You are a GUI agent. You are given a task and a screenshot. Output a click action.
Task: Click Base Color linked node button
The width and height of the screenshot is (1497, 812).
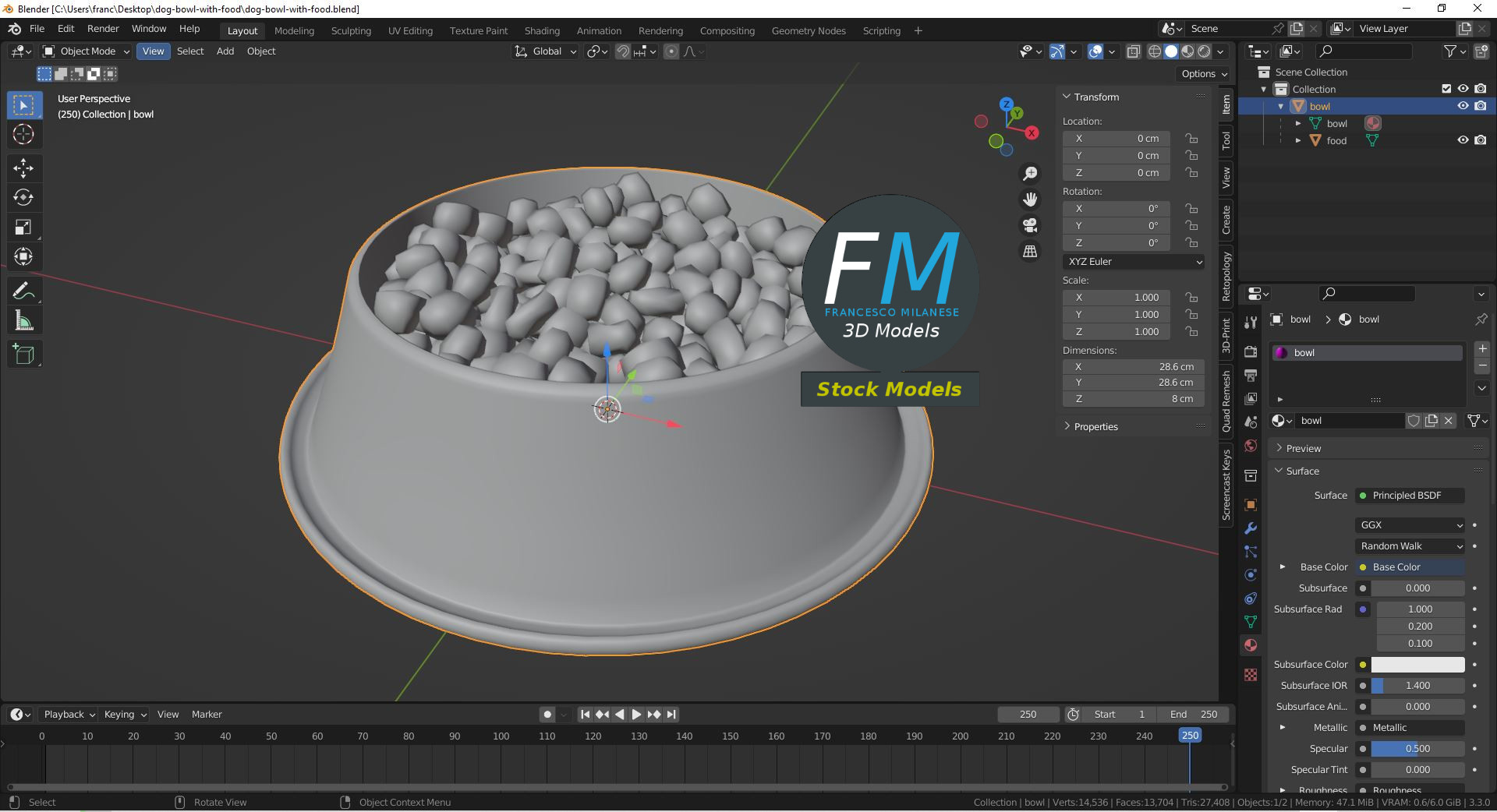pyautogui.click(x=1410, y=567)
